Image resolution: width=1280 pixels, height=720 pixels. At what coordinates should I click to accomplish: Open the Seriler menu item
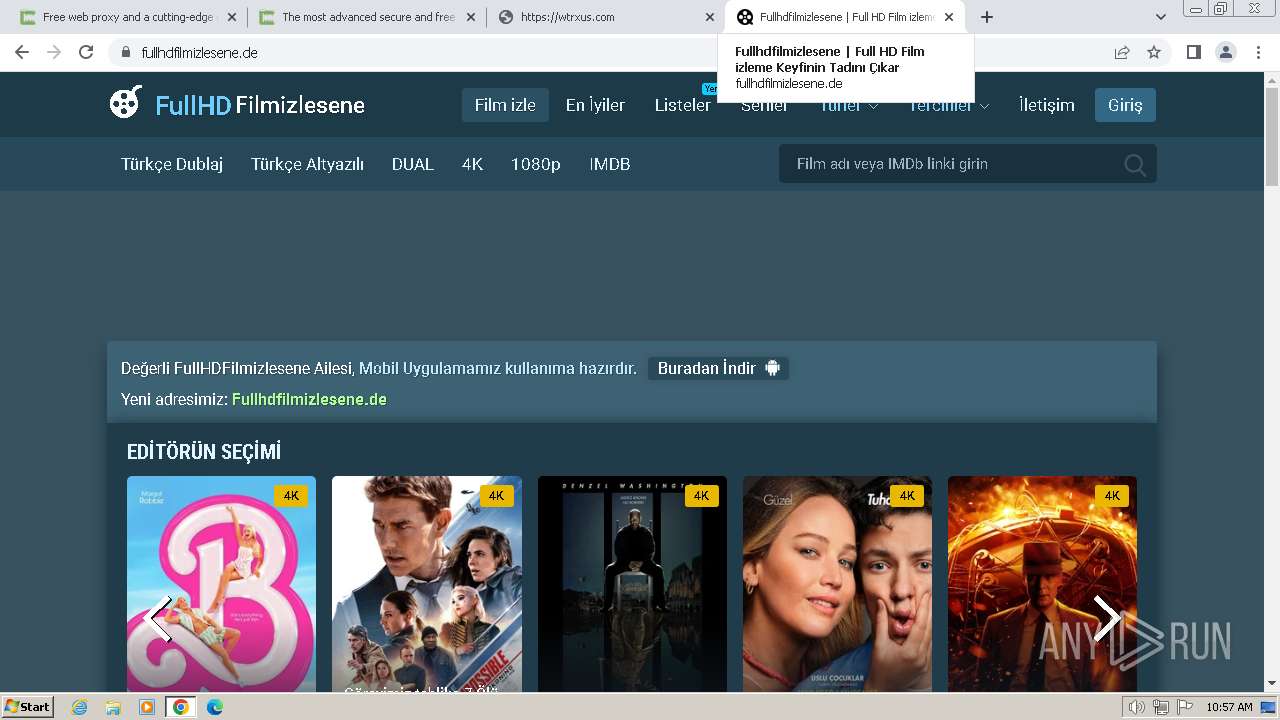click(x=764, y=106)
